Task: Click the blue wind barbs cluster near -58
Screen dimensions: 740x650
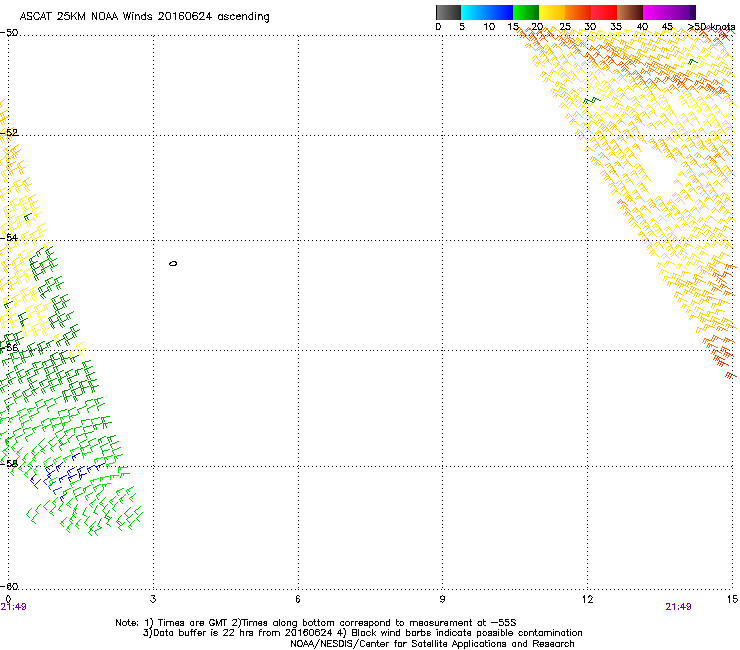Action: [x=66, y=475]
